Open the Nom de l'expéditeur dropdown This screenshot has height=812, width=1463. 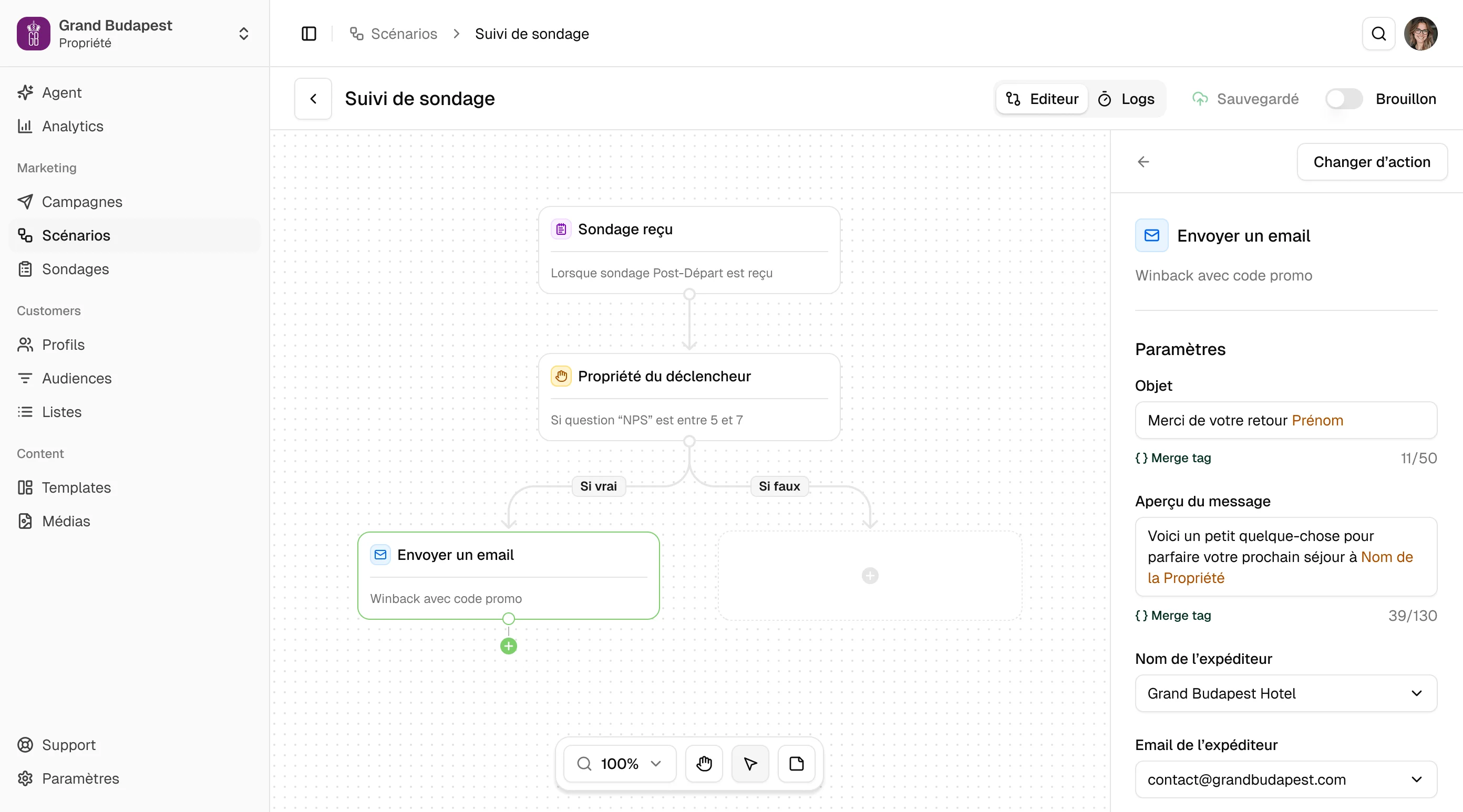pos(1286,693)
